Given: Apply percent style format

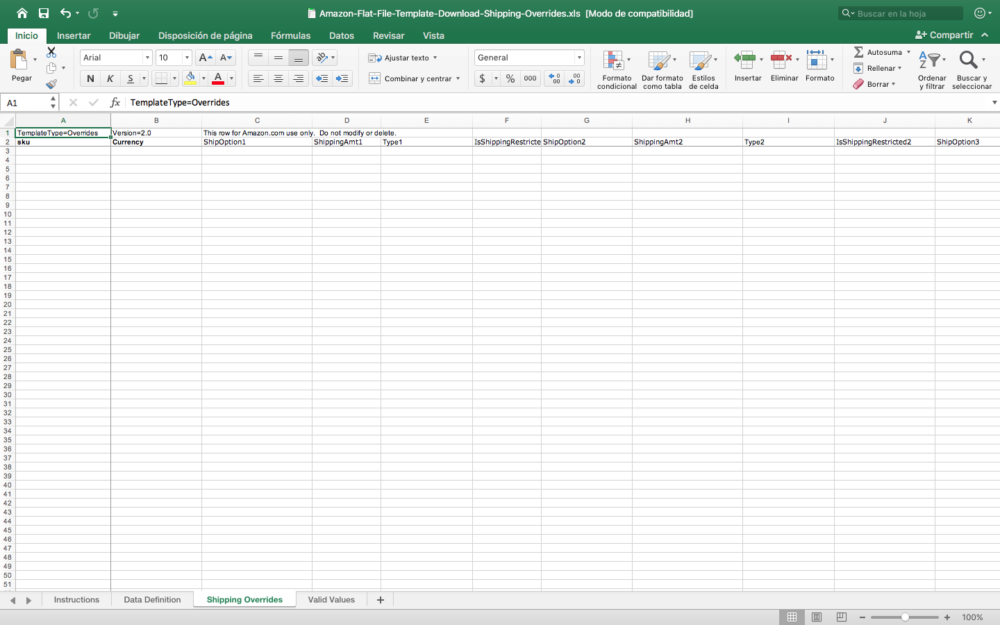Looking at the screenshot, I should [x=510, y=78].
